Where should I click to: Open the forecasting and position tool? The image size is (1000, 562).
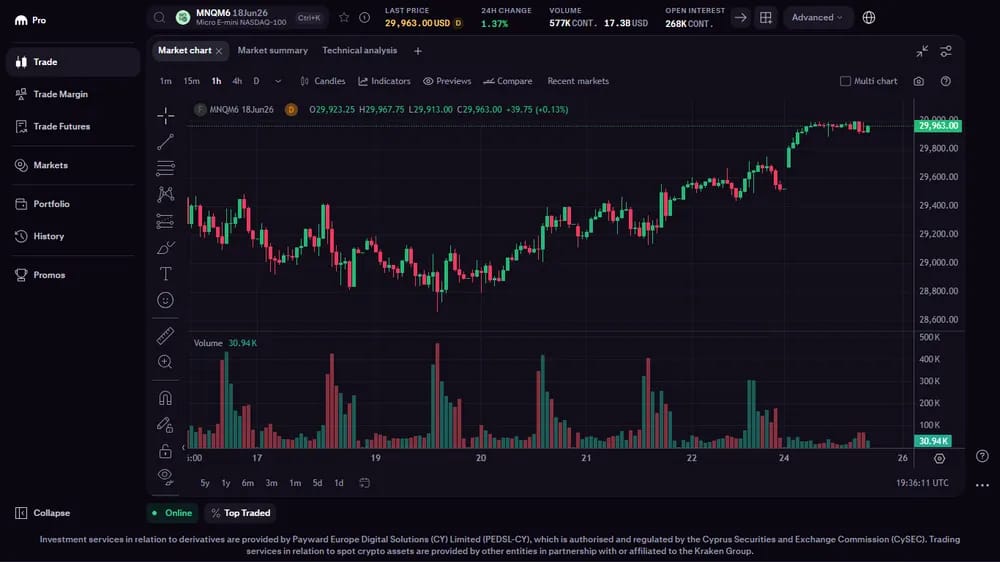[x=165, y=221]
